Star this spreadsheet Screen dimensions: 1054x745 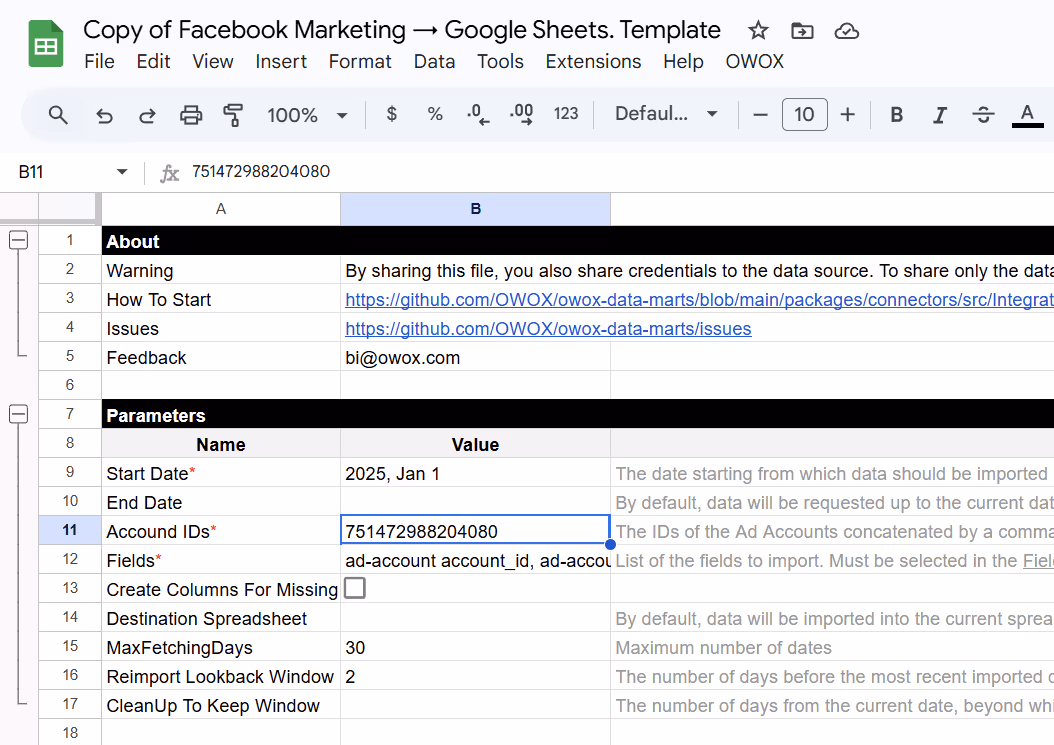point(758,30)
